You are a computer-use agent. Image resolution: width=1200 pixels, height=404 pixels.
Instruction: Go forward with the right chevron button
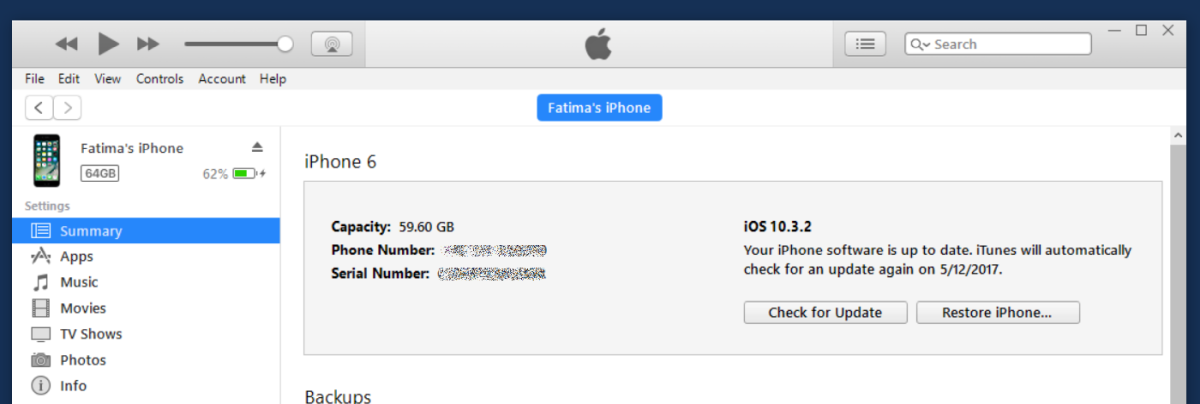(x=67, y=108)
